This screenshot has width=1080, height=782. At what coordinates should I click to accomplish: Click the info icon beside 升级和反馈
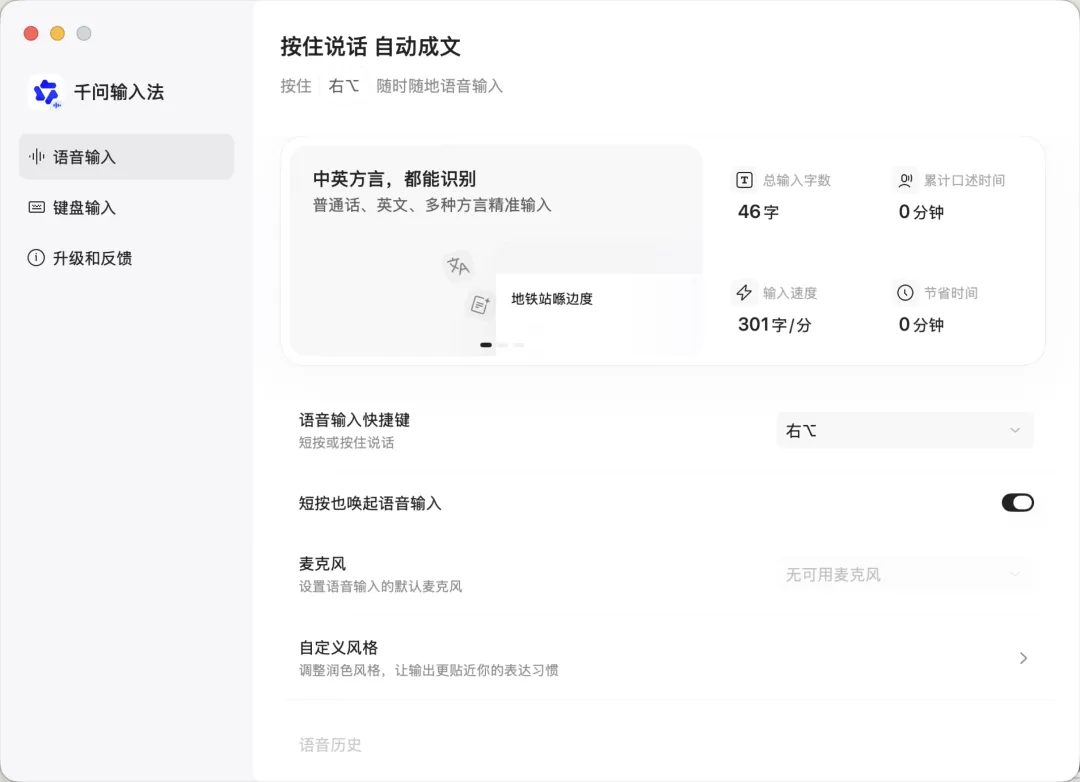click(36, 258)
